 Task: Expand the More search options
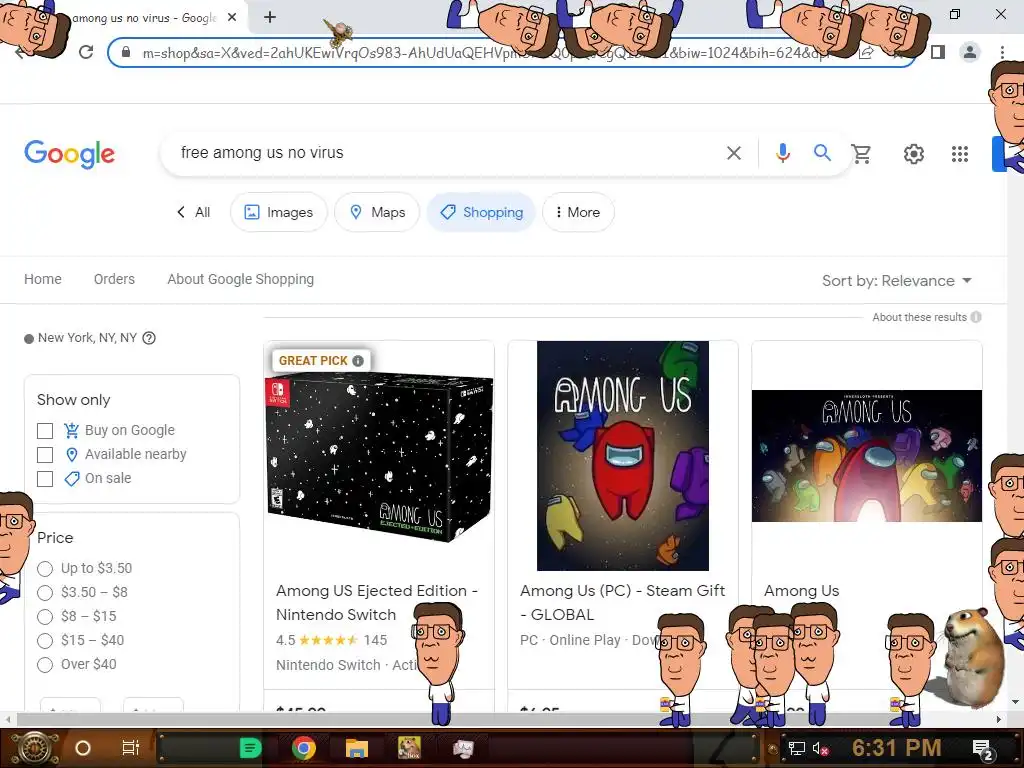click(x=578, y=212)
